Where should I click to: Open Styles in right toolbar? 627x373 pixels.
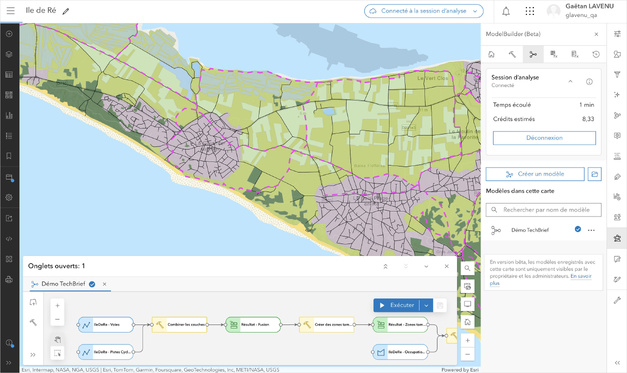617,54
